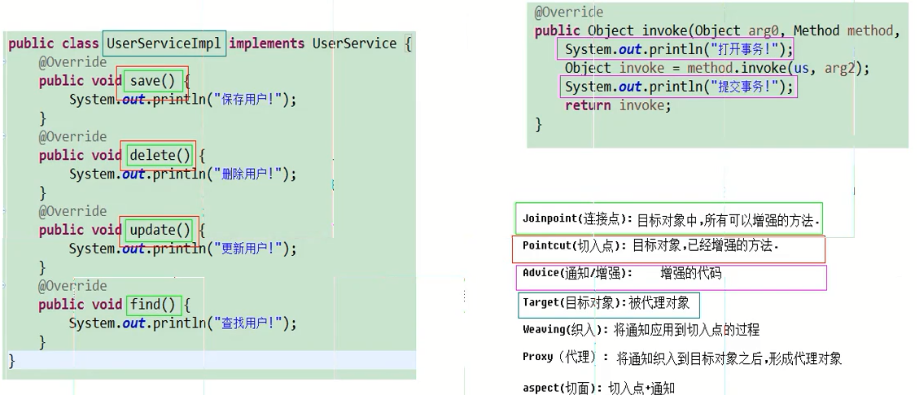Click the "打开事务!" string literal

tap(745, 49)
